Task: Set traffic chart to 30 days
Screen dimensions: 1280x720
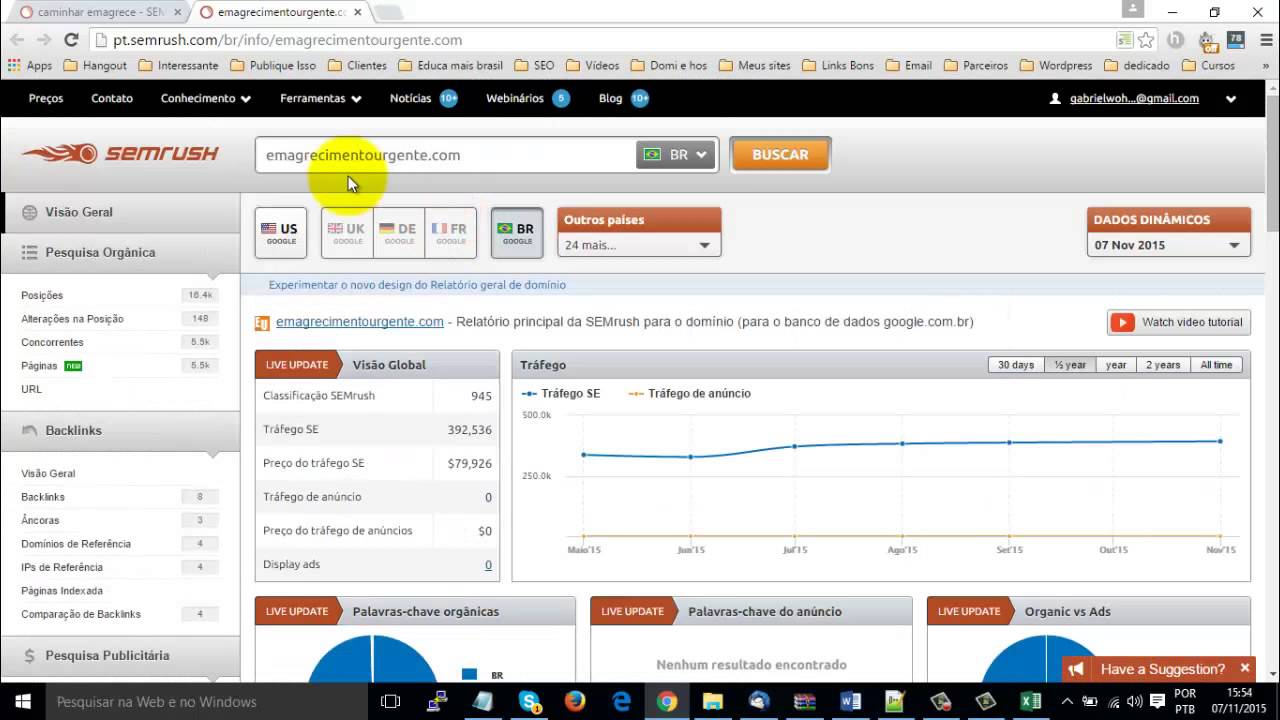Action: (1016, 365)
